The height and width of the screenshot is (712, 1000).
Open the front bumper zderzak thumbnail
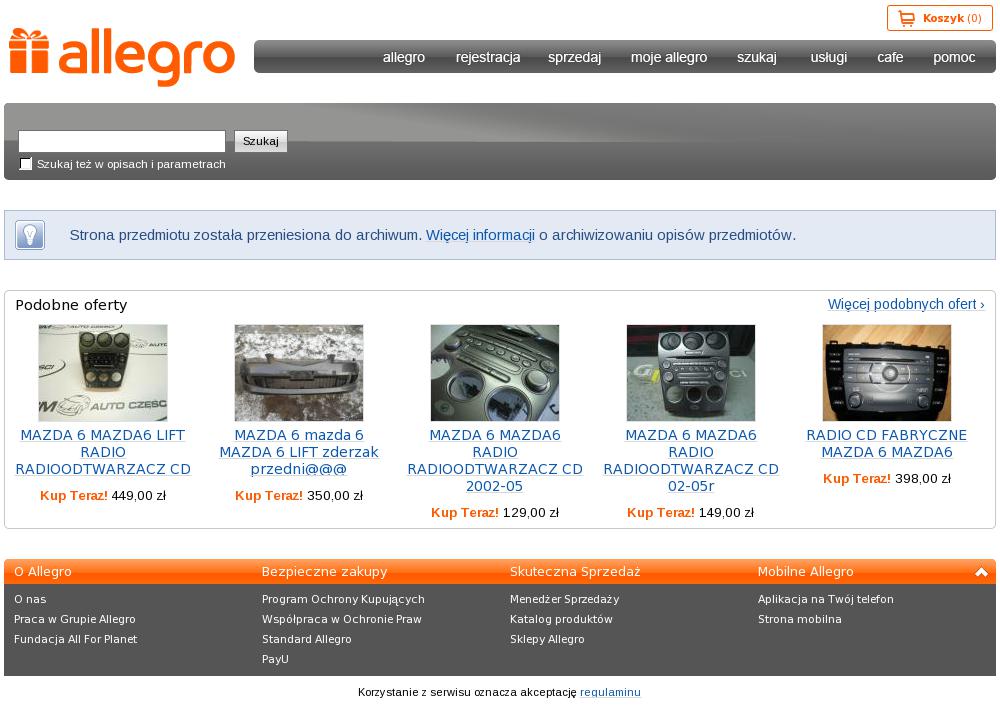click(x=298, y=373)
